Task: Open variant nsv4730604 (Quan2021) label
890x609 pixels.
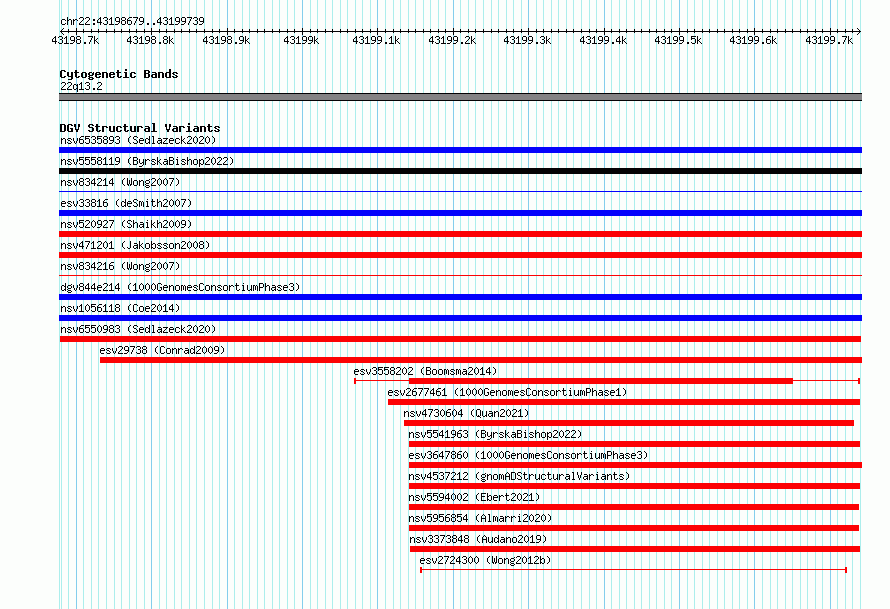Action: click(466, 413)
